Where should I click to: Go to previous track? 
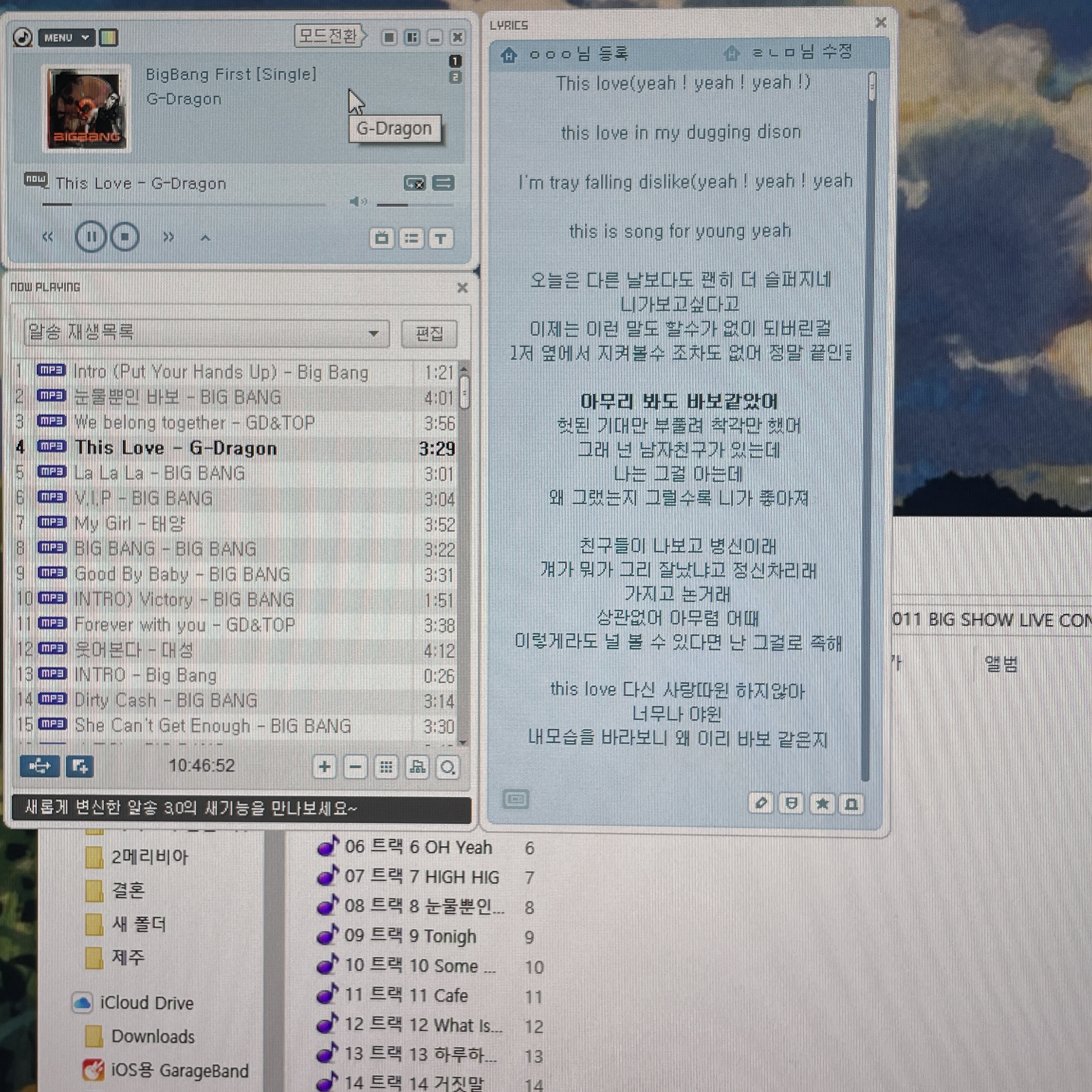48,237
